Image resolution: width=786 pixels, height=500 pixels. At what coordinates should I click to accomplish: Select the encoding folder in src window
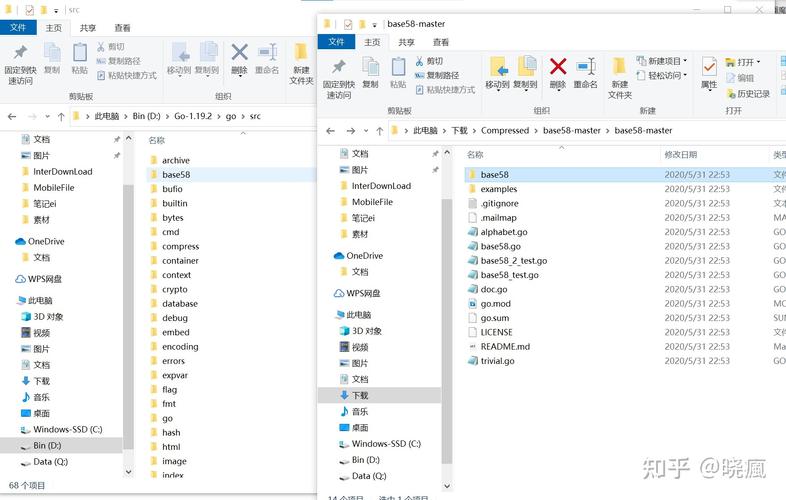coord(180,347)
